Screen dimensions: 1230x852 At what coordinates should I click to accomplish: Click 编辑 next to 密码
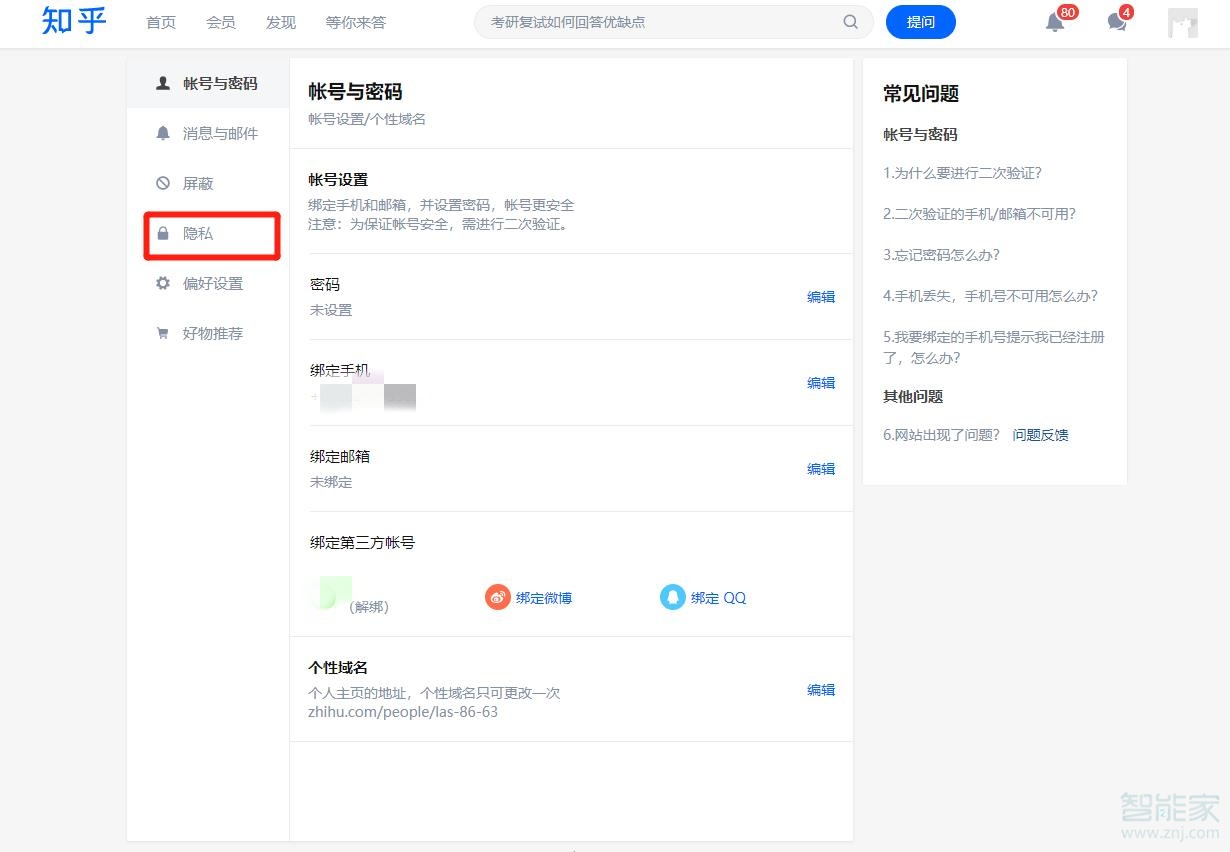point(820,296)
